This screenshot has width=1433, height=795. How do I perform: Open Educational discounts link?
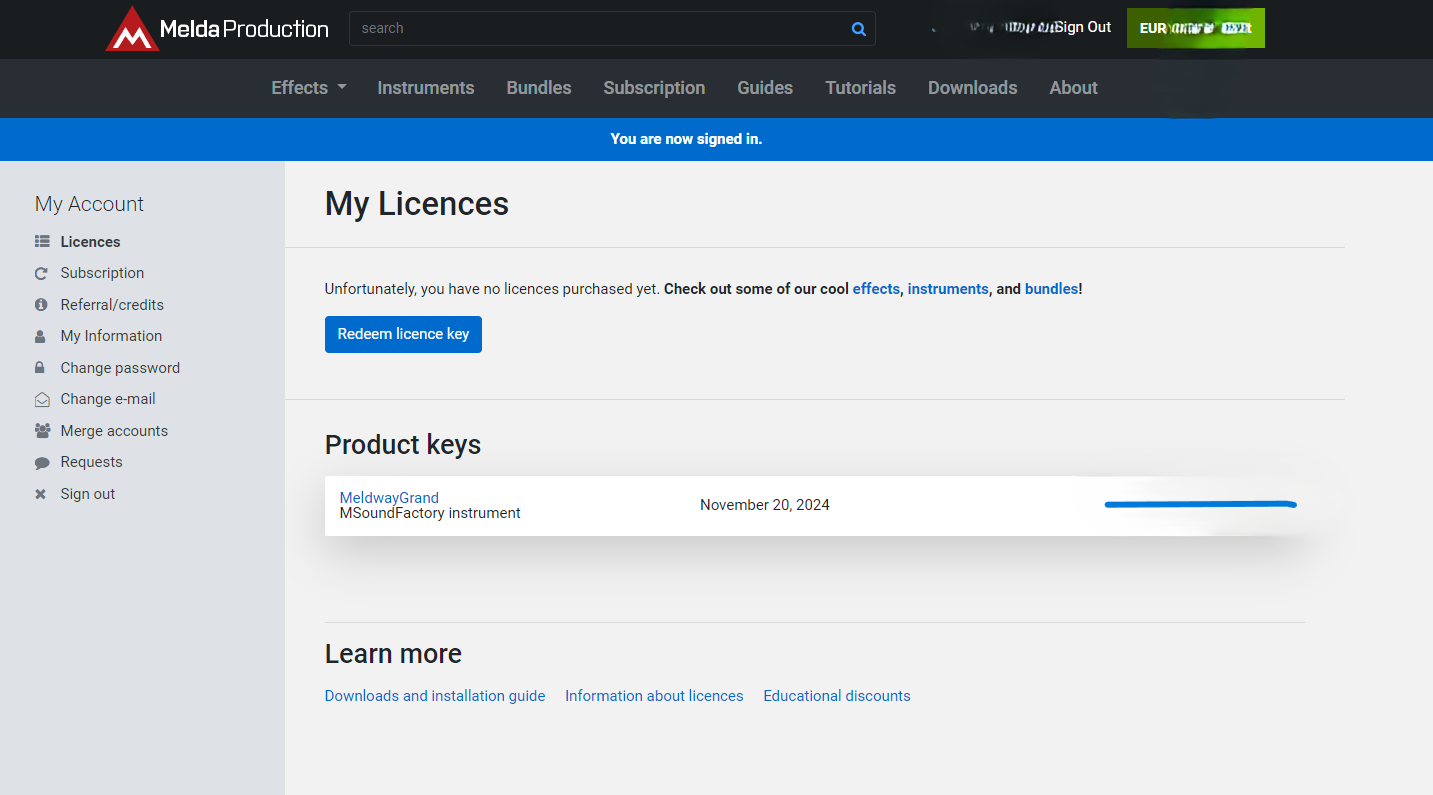point(836,696)
